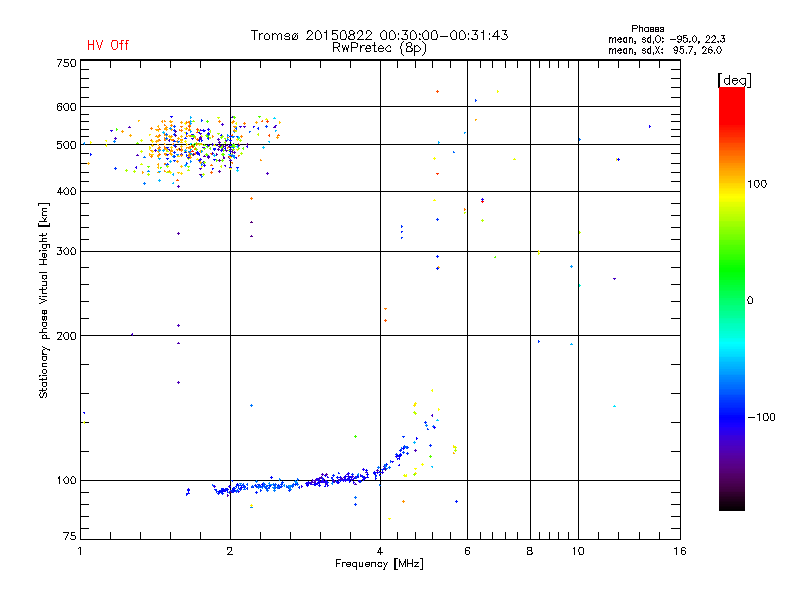The image size is (800, 600).
Task: Click the x-axis tick label '10'
Action: [578, 551]
